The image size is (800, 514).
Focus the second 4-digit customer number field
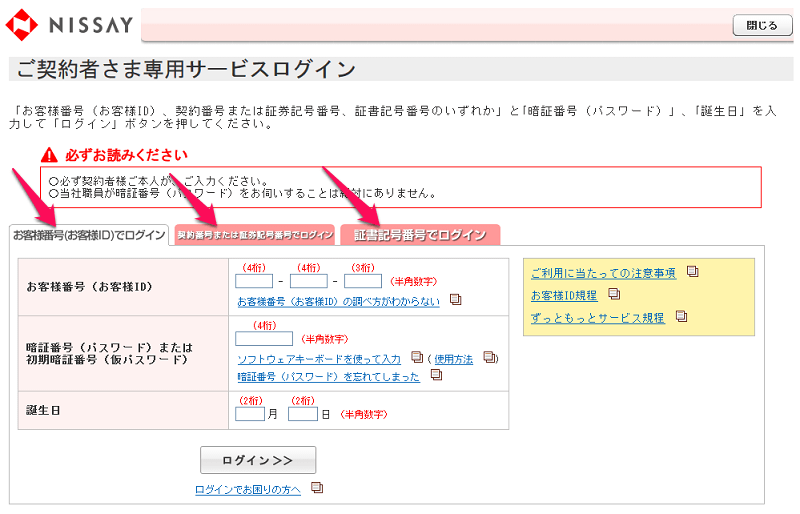pyautogui.click(x=309, y=281)
